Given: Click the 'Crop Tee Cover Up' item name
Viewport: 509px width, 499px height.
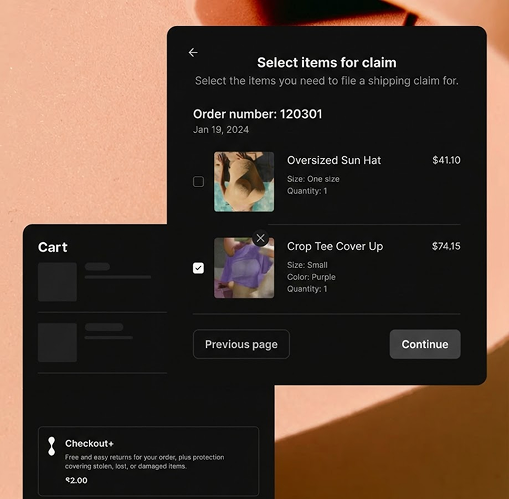Looking at the screenshot, I should (335, 246).
